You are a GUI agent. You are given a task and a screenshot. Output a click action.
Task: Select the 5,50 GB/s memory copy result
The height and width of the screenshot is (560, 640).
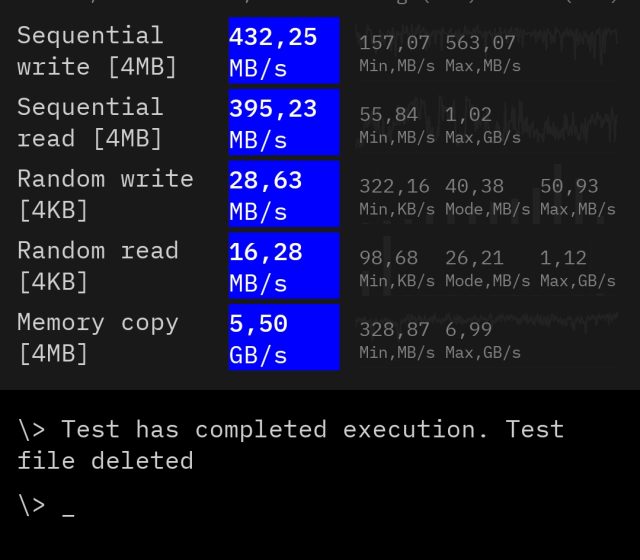[x=283, y=338]
